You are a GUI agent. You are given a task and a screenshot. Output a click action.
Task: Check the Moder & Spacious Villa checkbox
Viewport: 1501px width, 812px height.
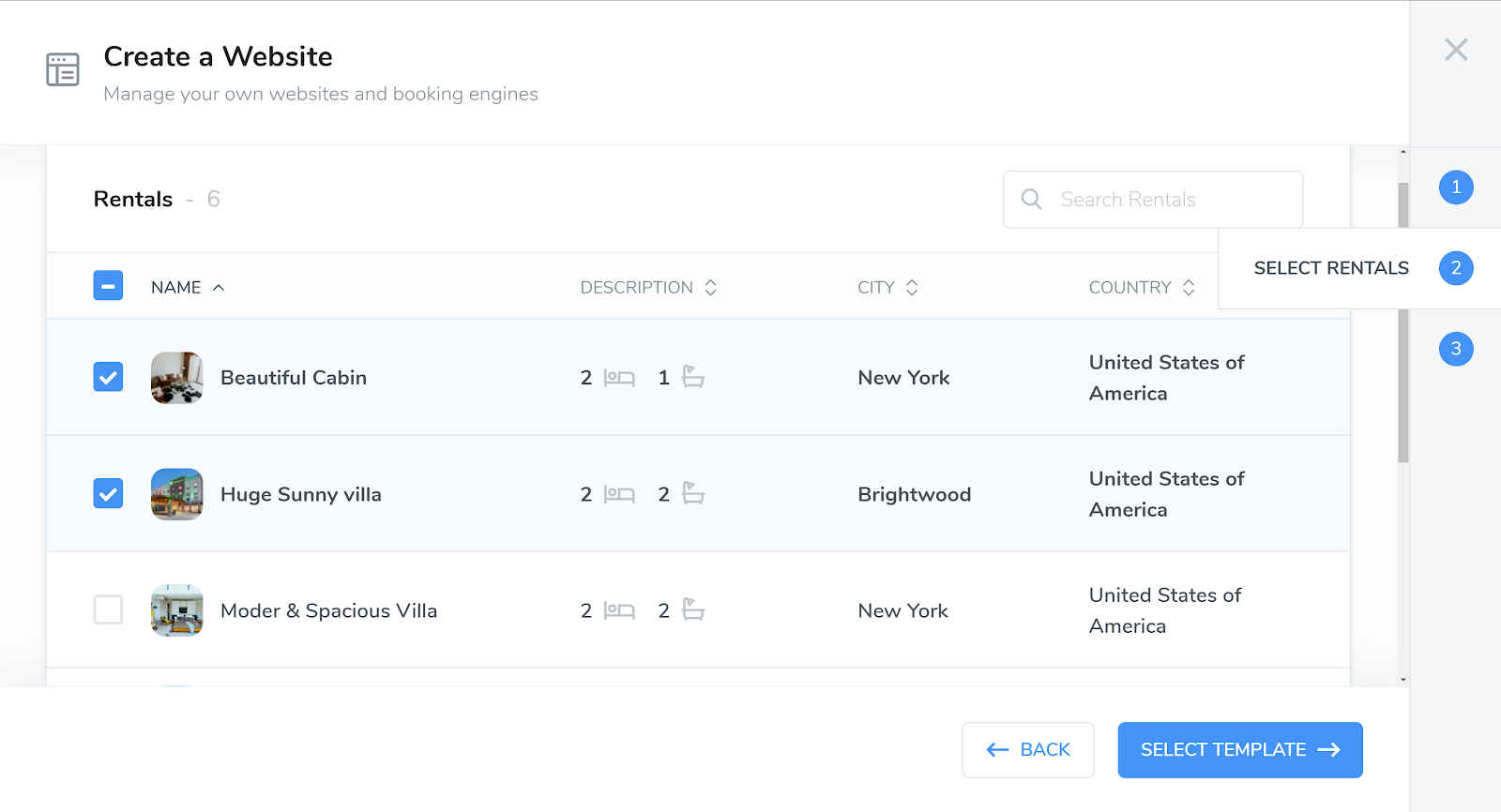tap(109, 609)
